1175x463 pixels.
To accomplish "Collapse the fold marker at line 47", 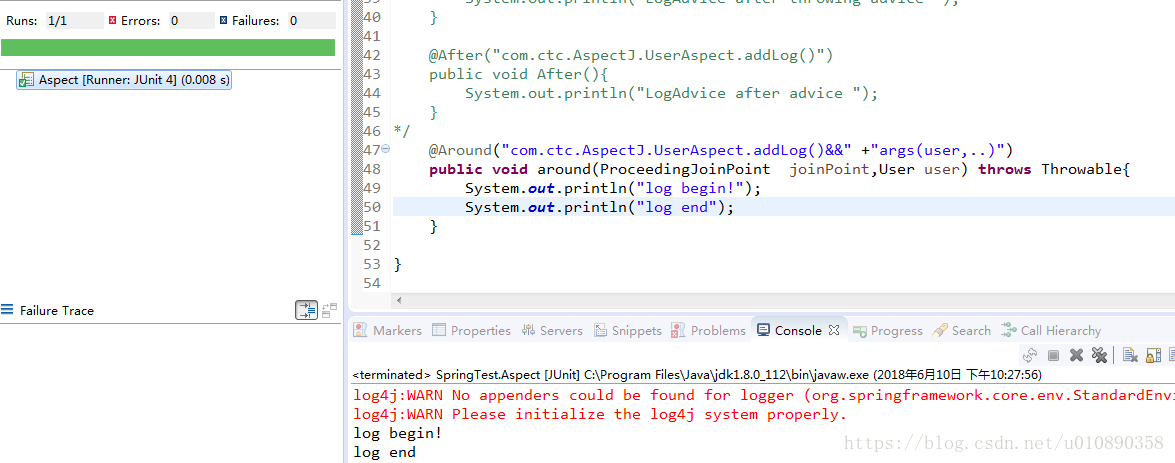I will (386, 149).
